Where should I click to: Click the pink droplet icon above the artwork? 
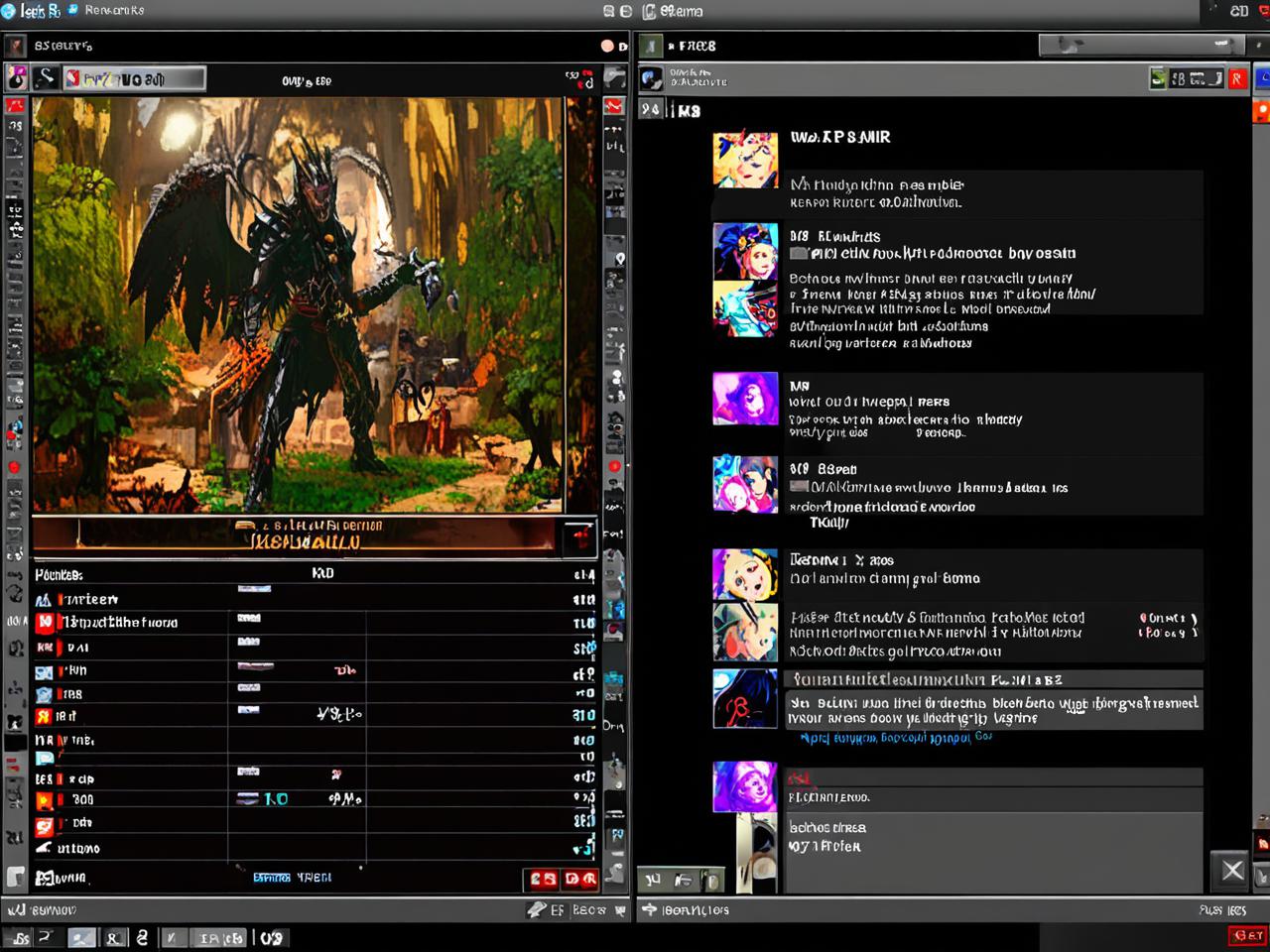coord(17,78)
